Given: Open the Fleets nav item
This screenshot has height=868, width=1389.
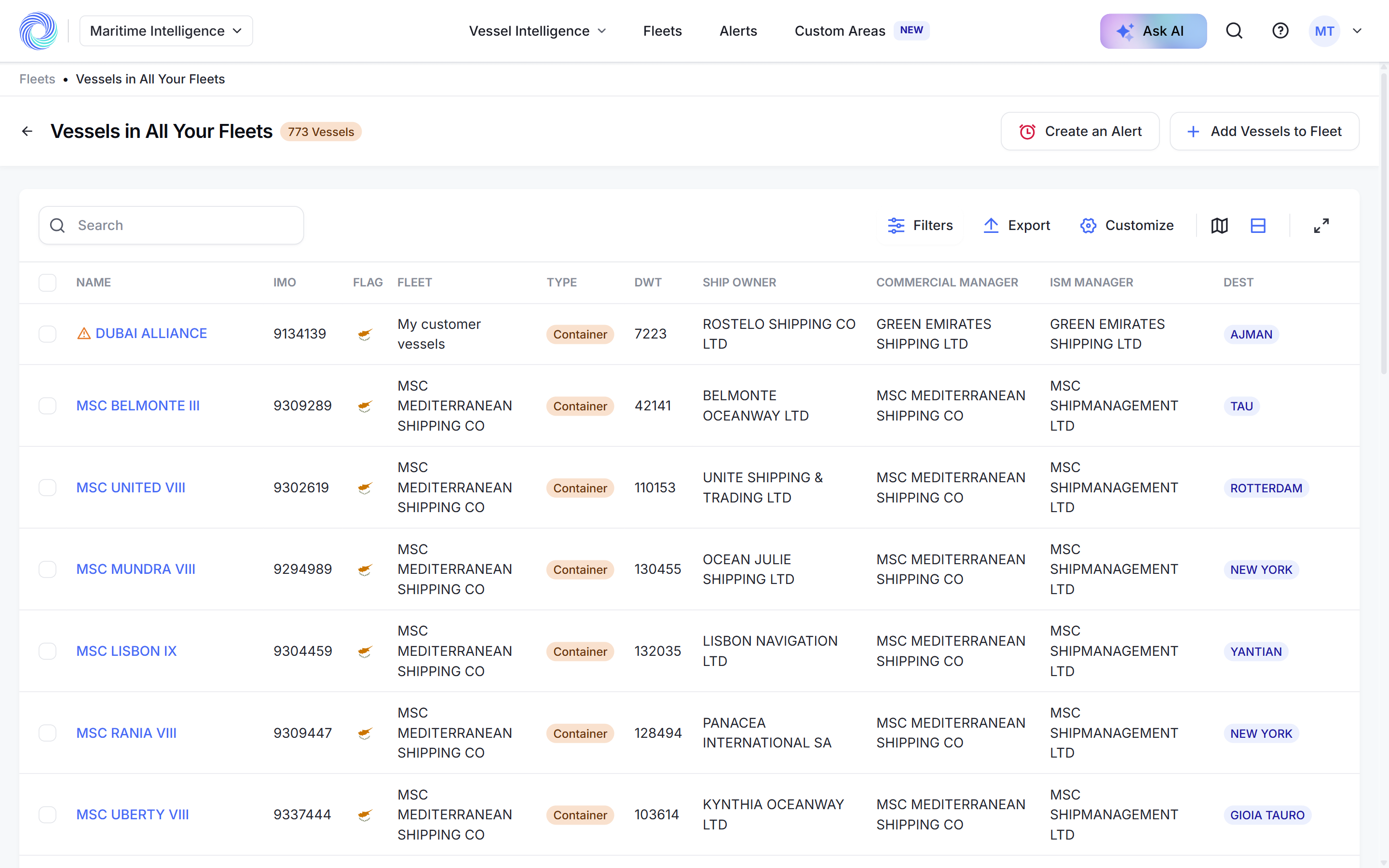Looking at the screenshot, I should click(x=662, y=31).
